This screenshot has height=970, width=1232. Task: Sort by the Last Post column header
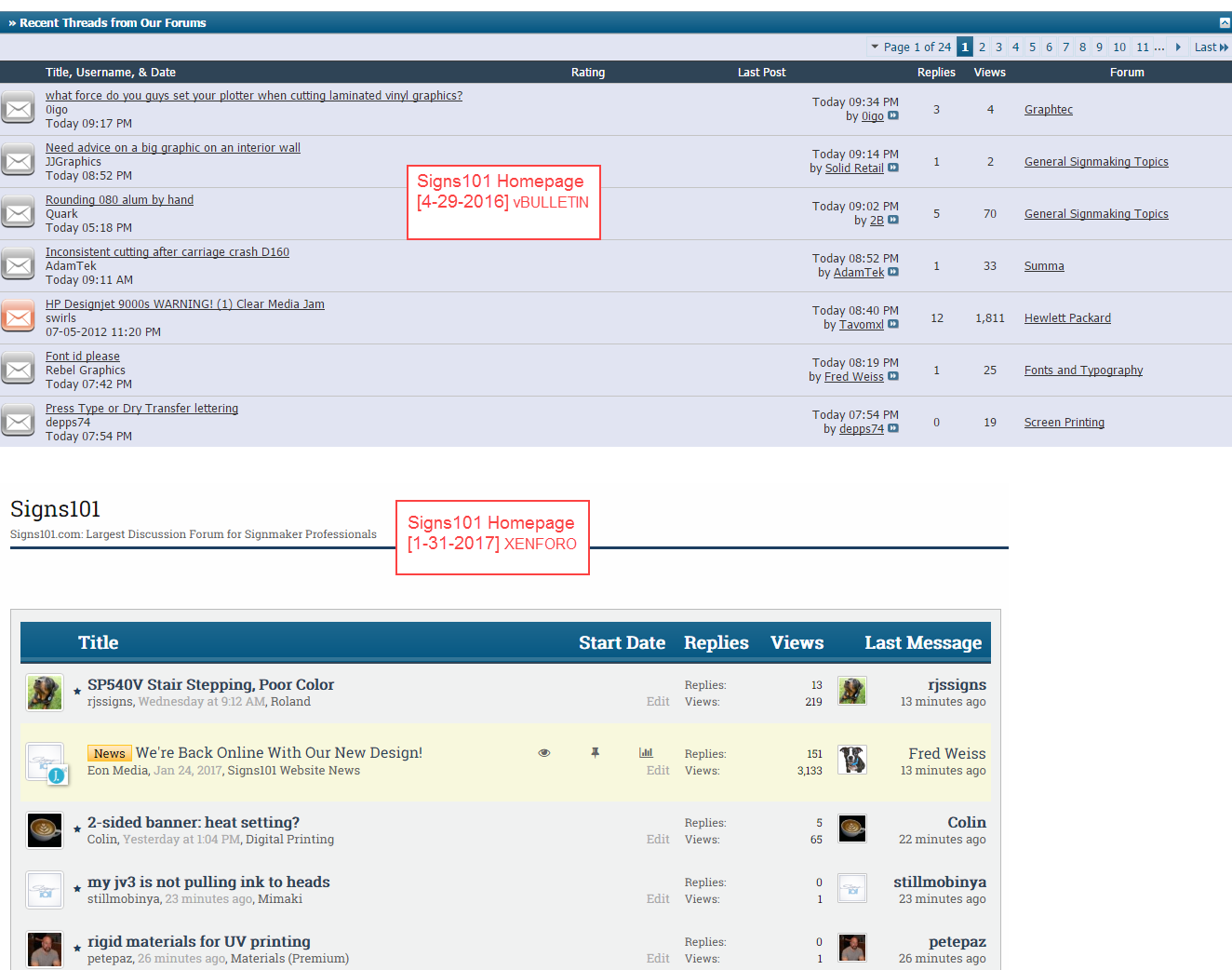pos(761,72)
